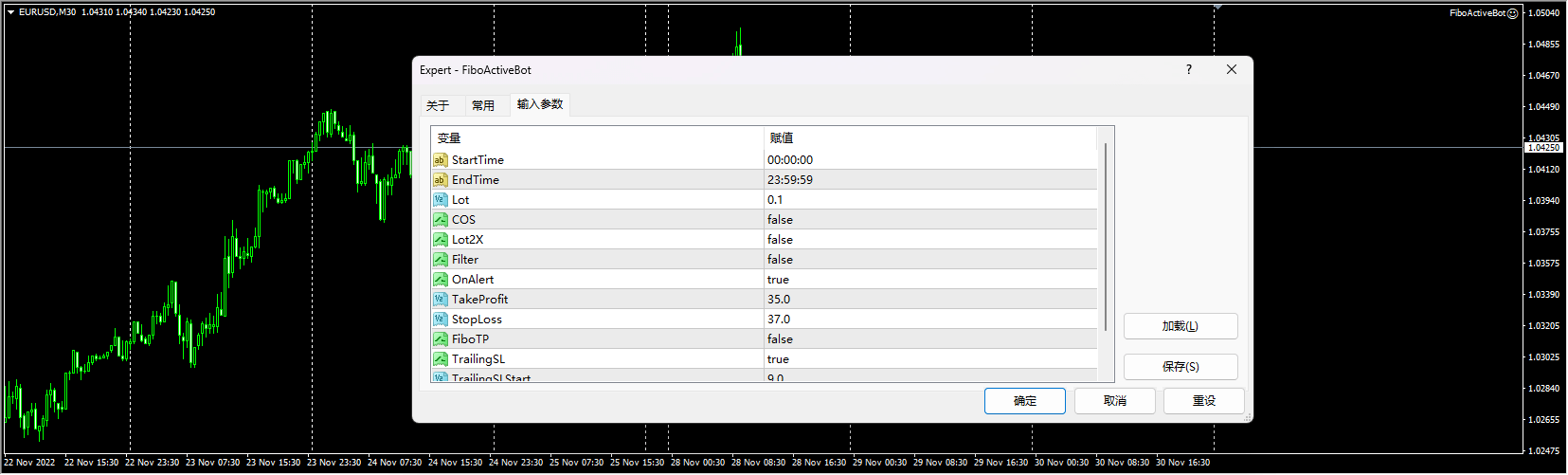Switch to the 常用 tab
The height and width of the screenshot is (475, 1568).
483,105
